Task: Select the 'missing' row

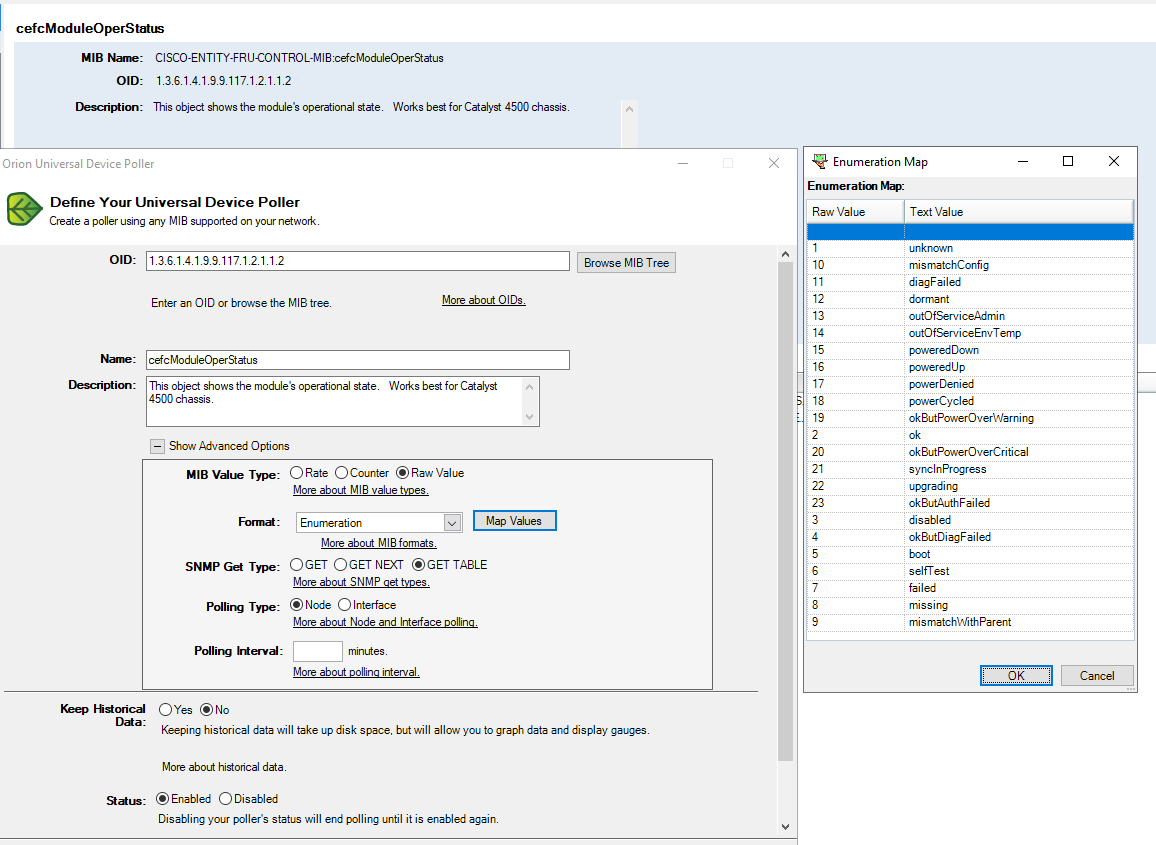Action: pyautogui.click(x=970, y=604)
